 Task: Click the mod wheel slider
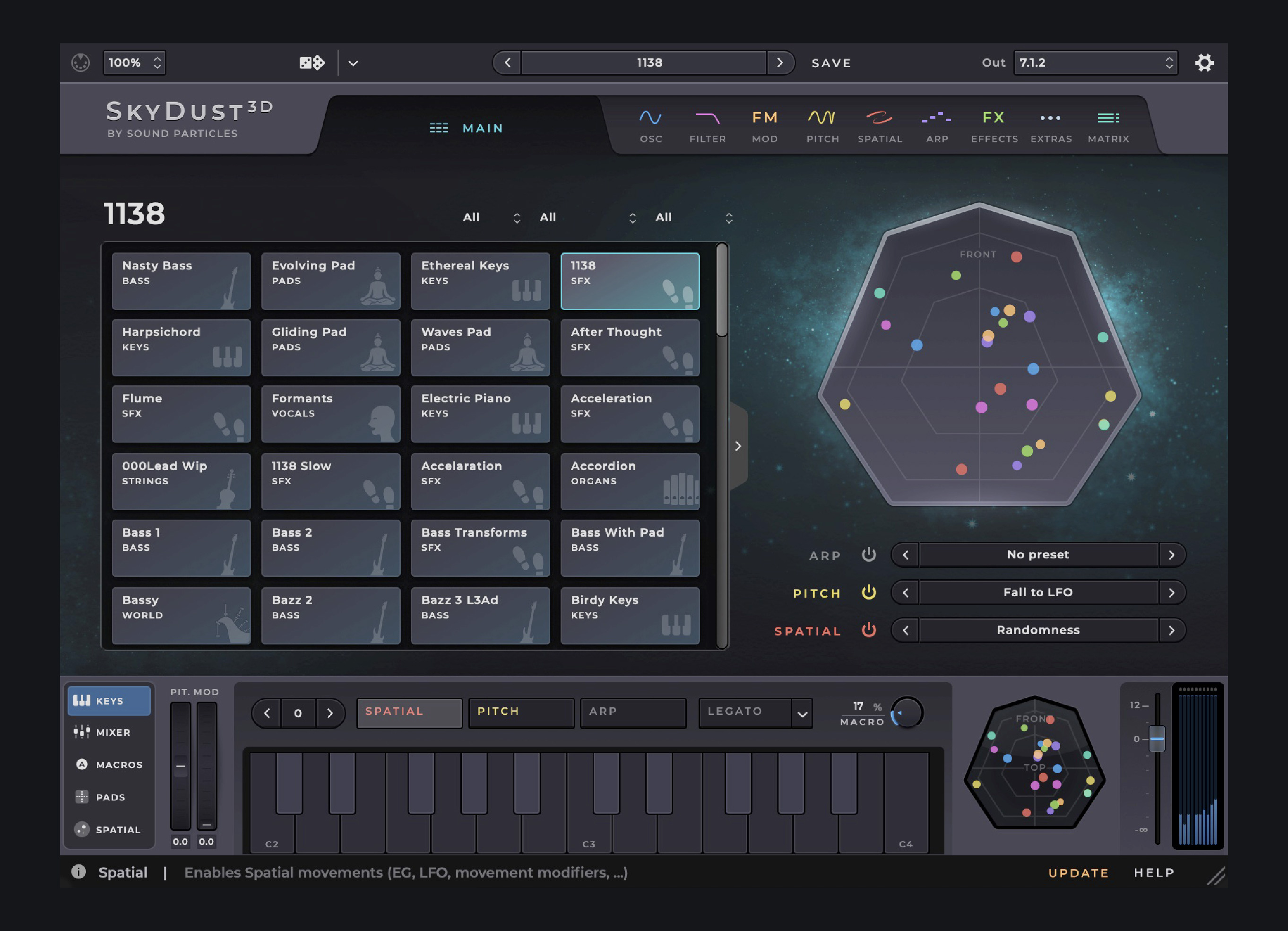coord(207,766)
